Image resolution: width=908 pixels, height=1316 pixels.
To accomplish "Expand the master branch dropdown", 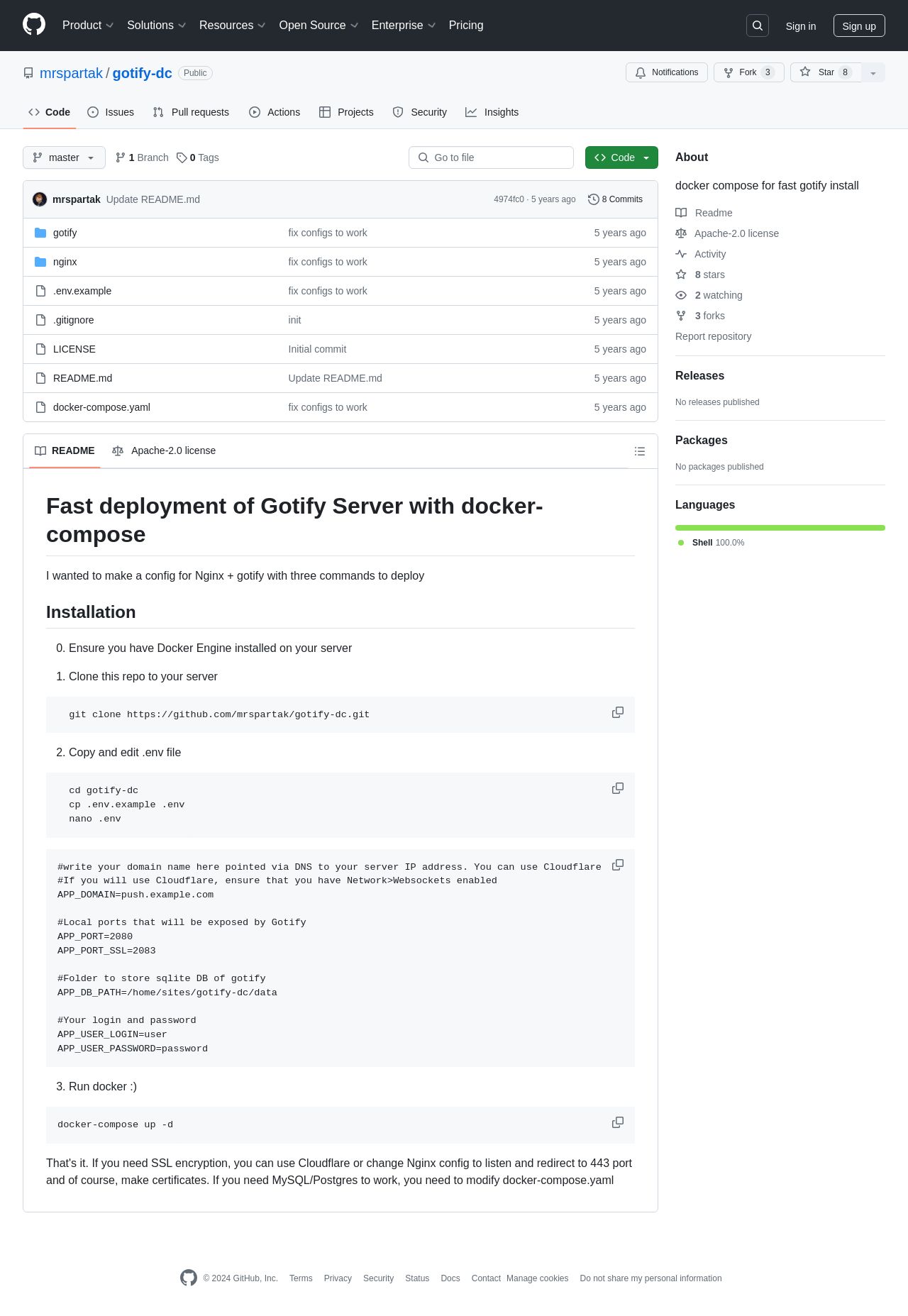I will tap(64, 157).
